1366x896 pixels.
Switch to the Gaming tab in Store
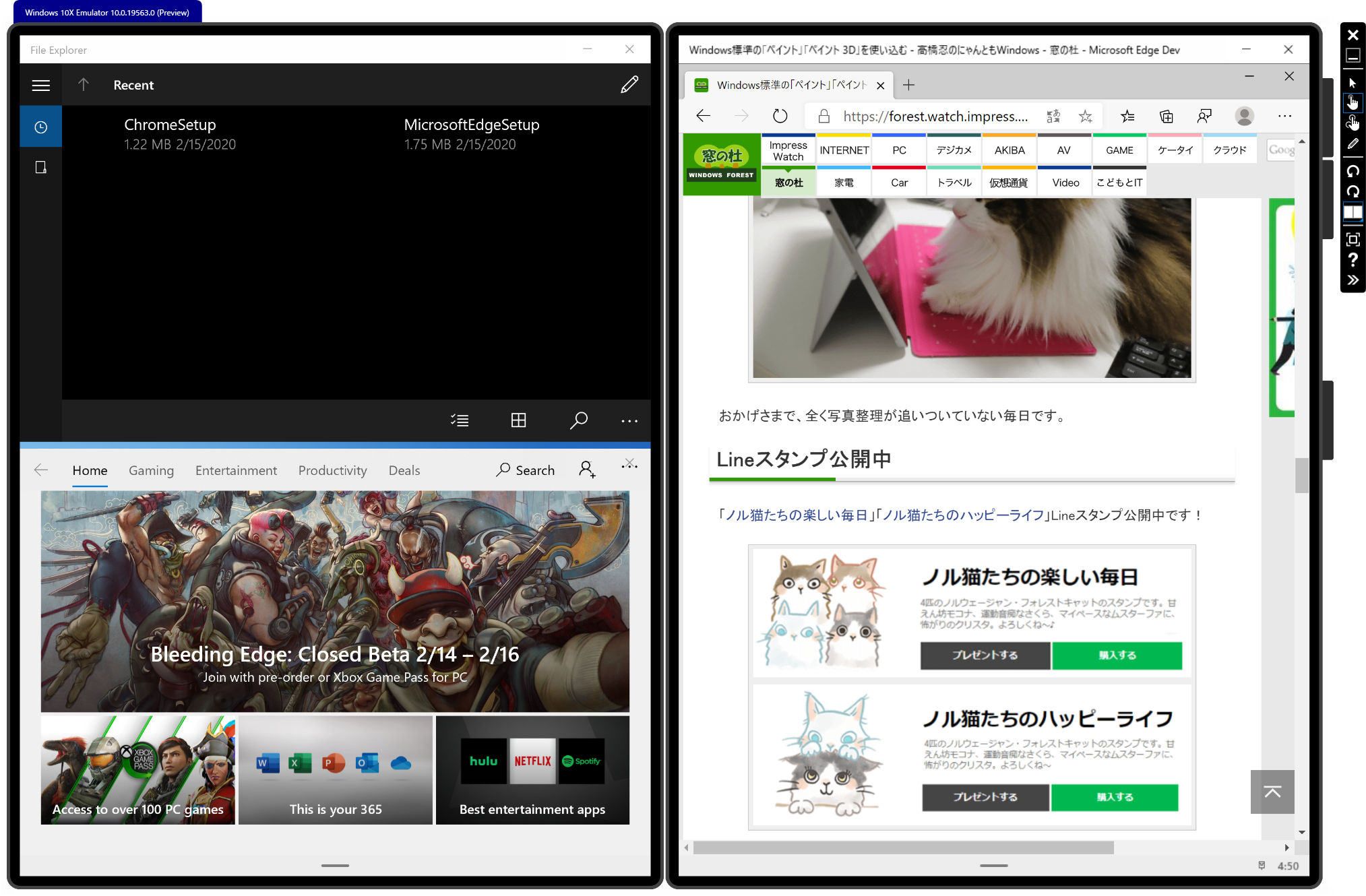coord(151,470)
